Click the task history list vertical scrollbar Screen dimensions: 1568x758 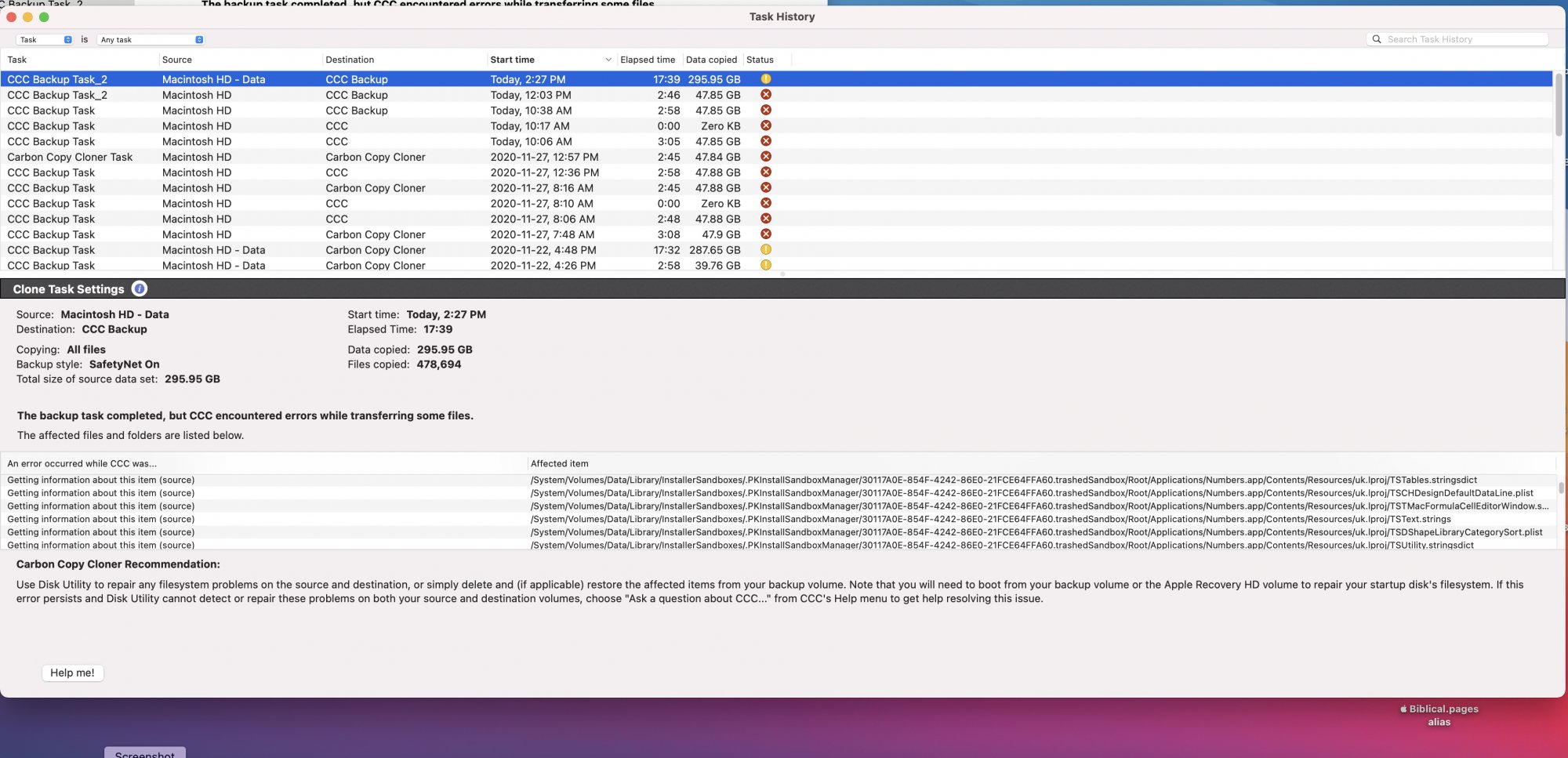[1559, 104]
